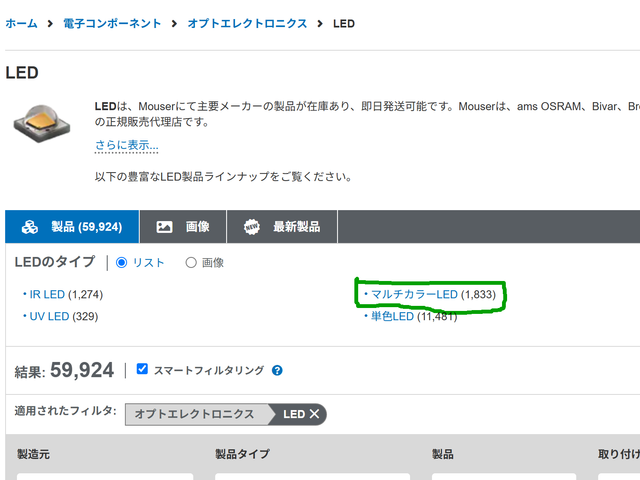The width and height of the screenshot is (640, 480).
Task: Open the マルチカラーLED category link
Action: (414, 294)
